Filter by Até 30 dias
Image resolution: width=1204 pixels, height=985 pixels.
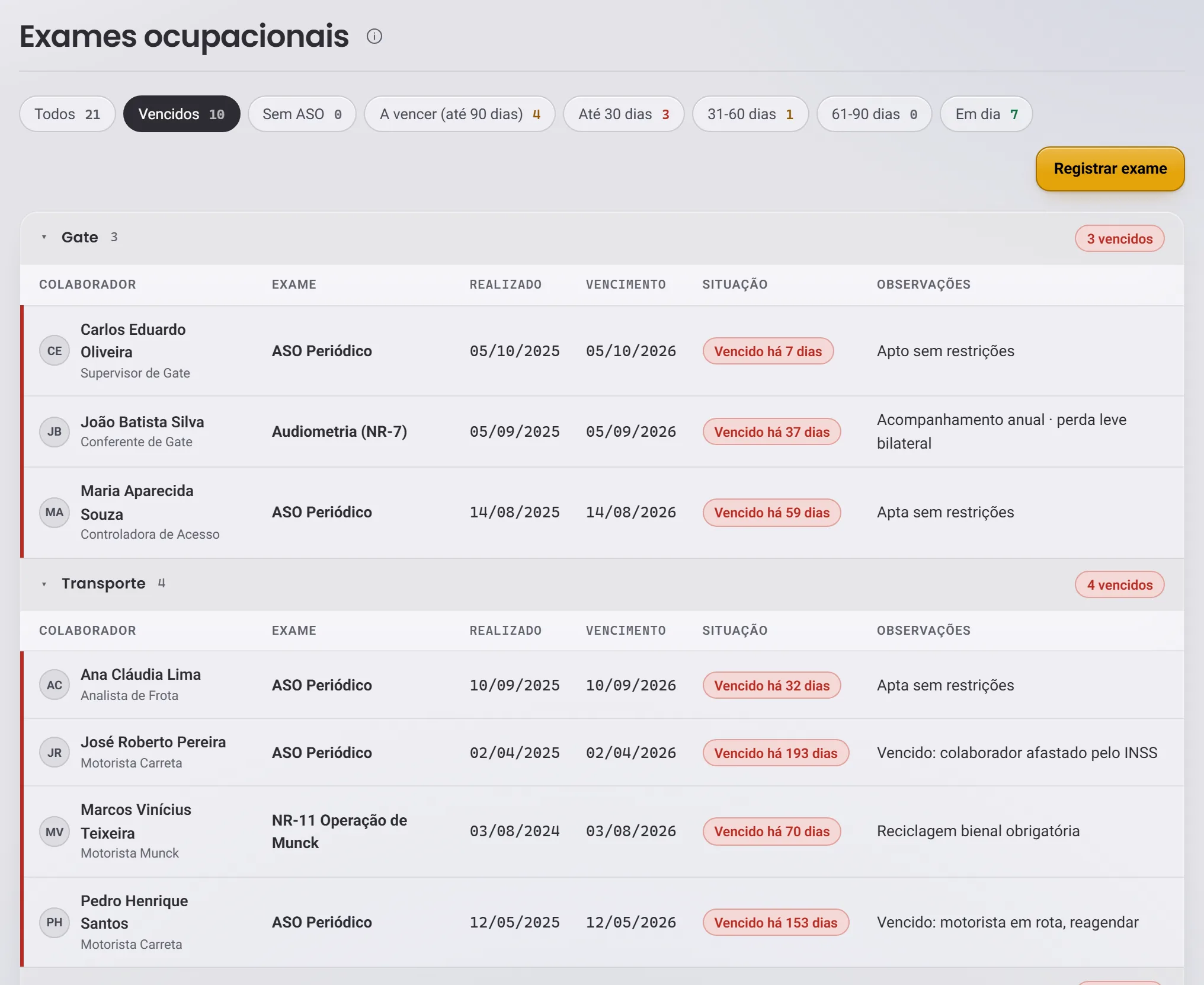pyautogui.click(x=624, y=114)
